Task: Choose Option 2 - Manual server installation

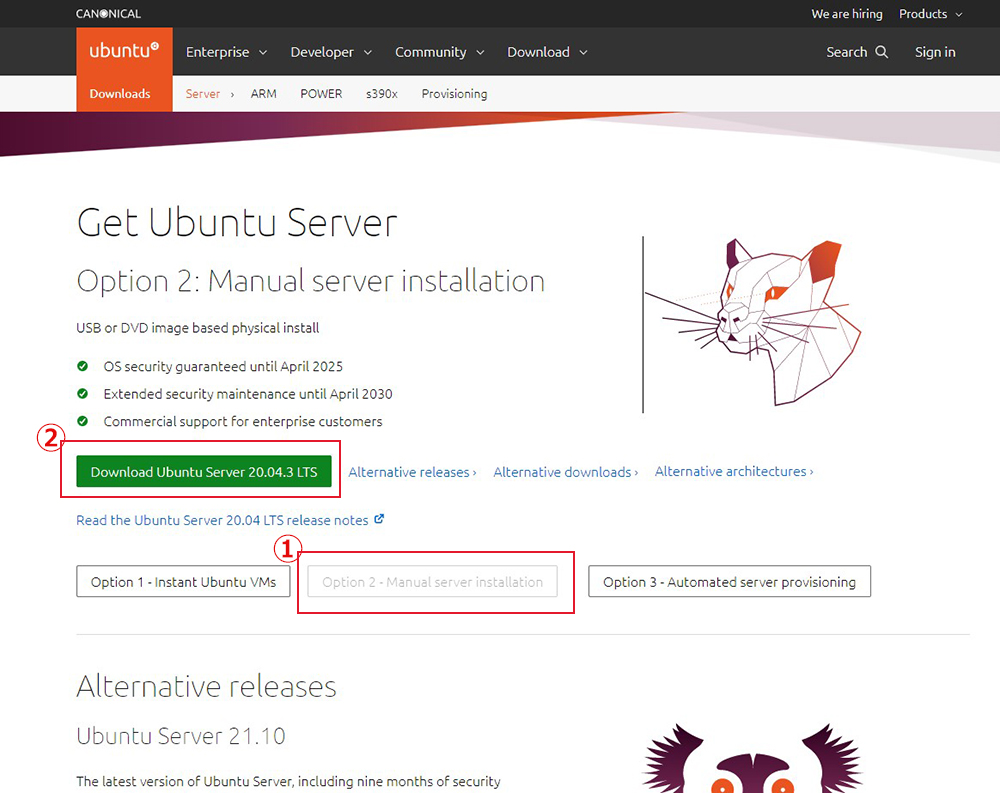Action: (432, 581)
